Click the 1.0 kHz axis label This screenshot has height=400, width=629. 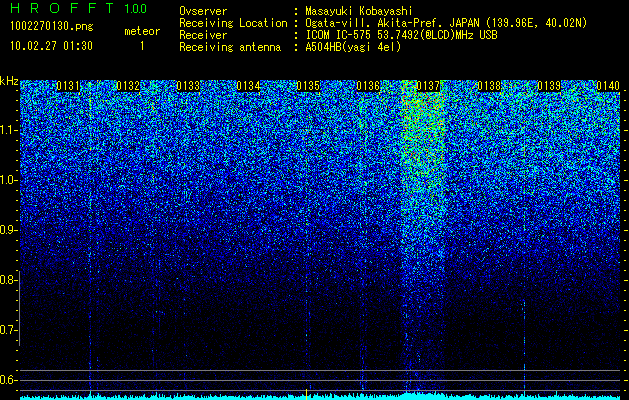9,180
